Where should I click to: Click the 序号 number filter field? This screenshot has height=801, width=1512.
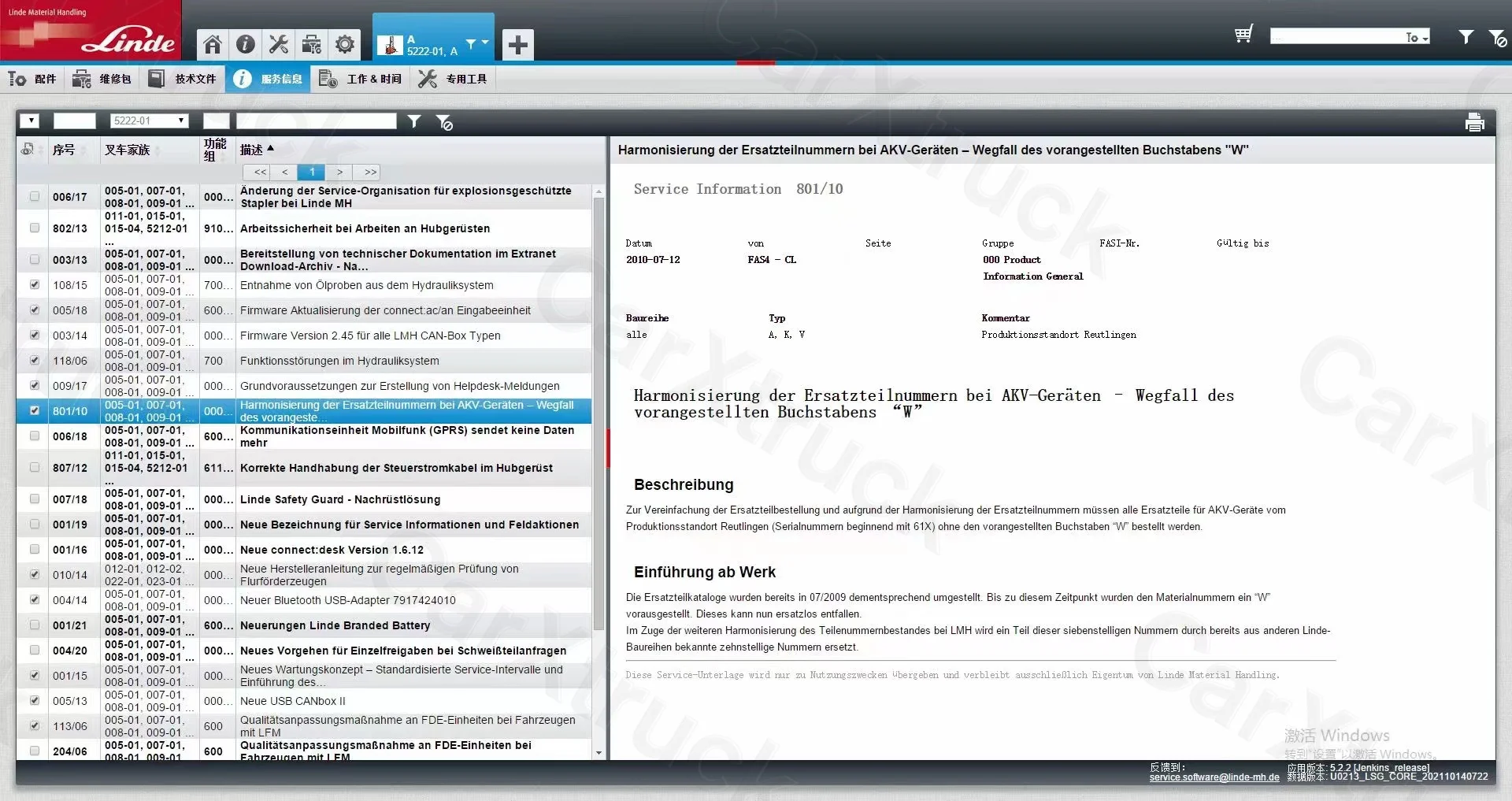pos(74,121)
